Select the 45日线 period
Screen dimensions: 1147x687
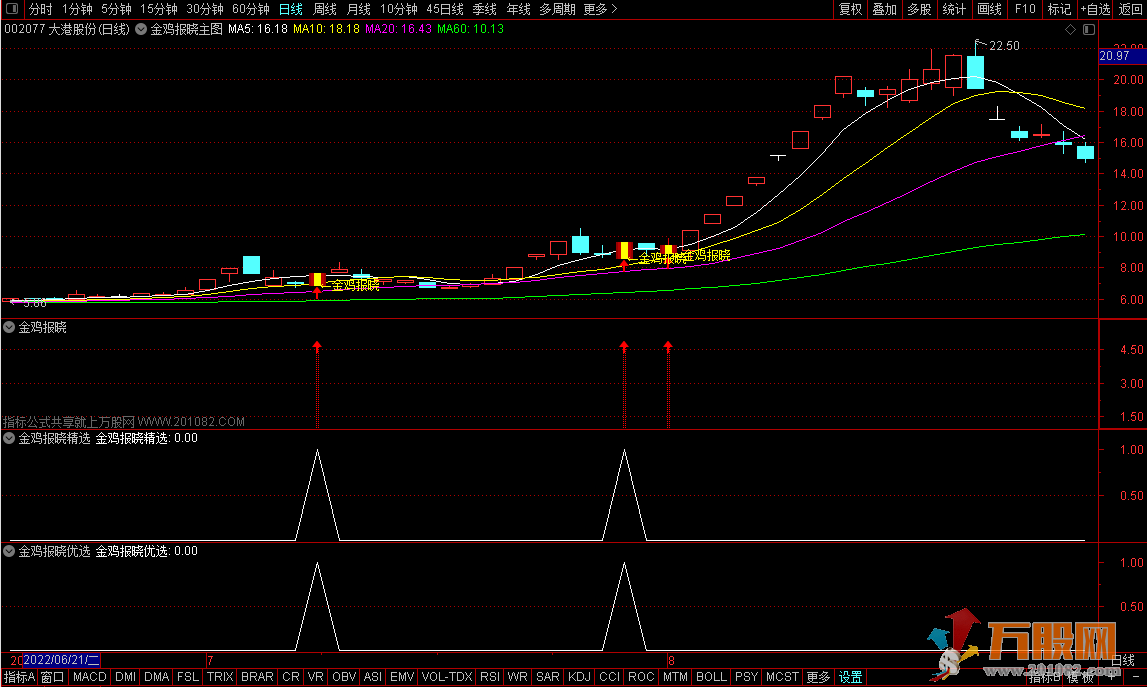coord(445,9)
